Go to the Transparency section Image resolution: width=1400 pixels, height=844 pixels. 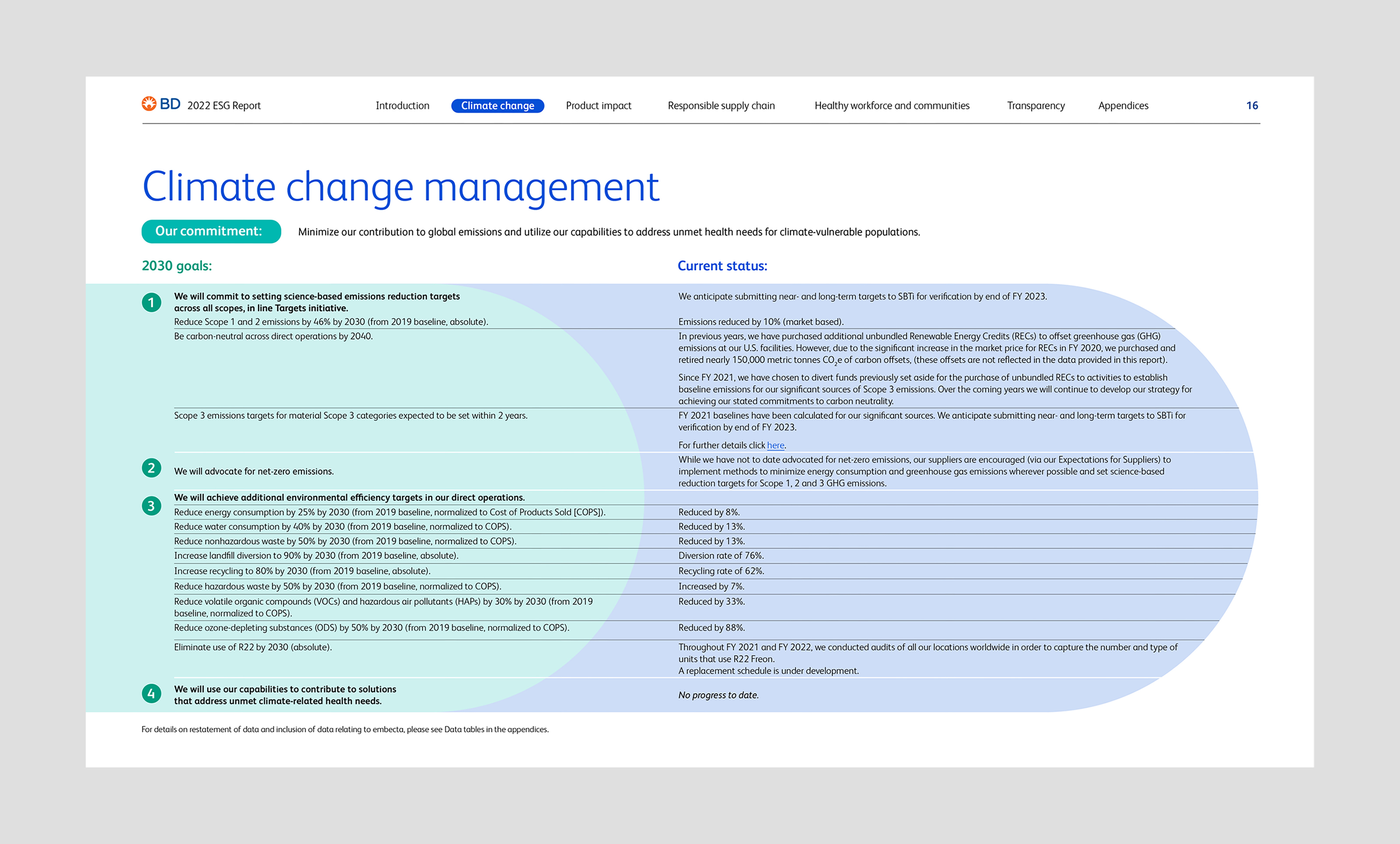[x=1036, y=106]
